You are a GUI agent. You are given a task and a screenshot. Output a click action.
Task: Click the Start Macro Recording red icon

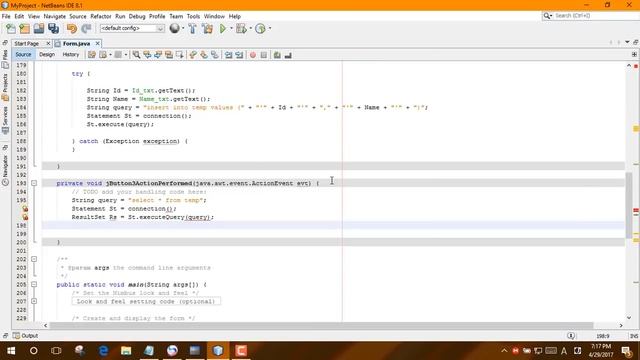(x=253, y=55)
